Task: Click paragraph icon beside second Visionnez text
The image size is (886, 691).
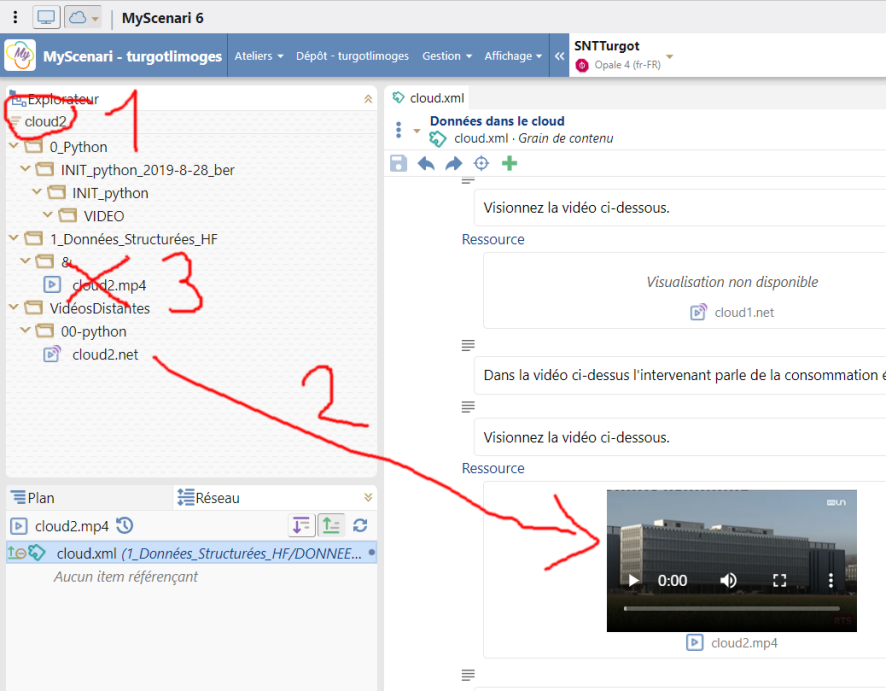Action: pyautogui.click(x=468, y=407)
